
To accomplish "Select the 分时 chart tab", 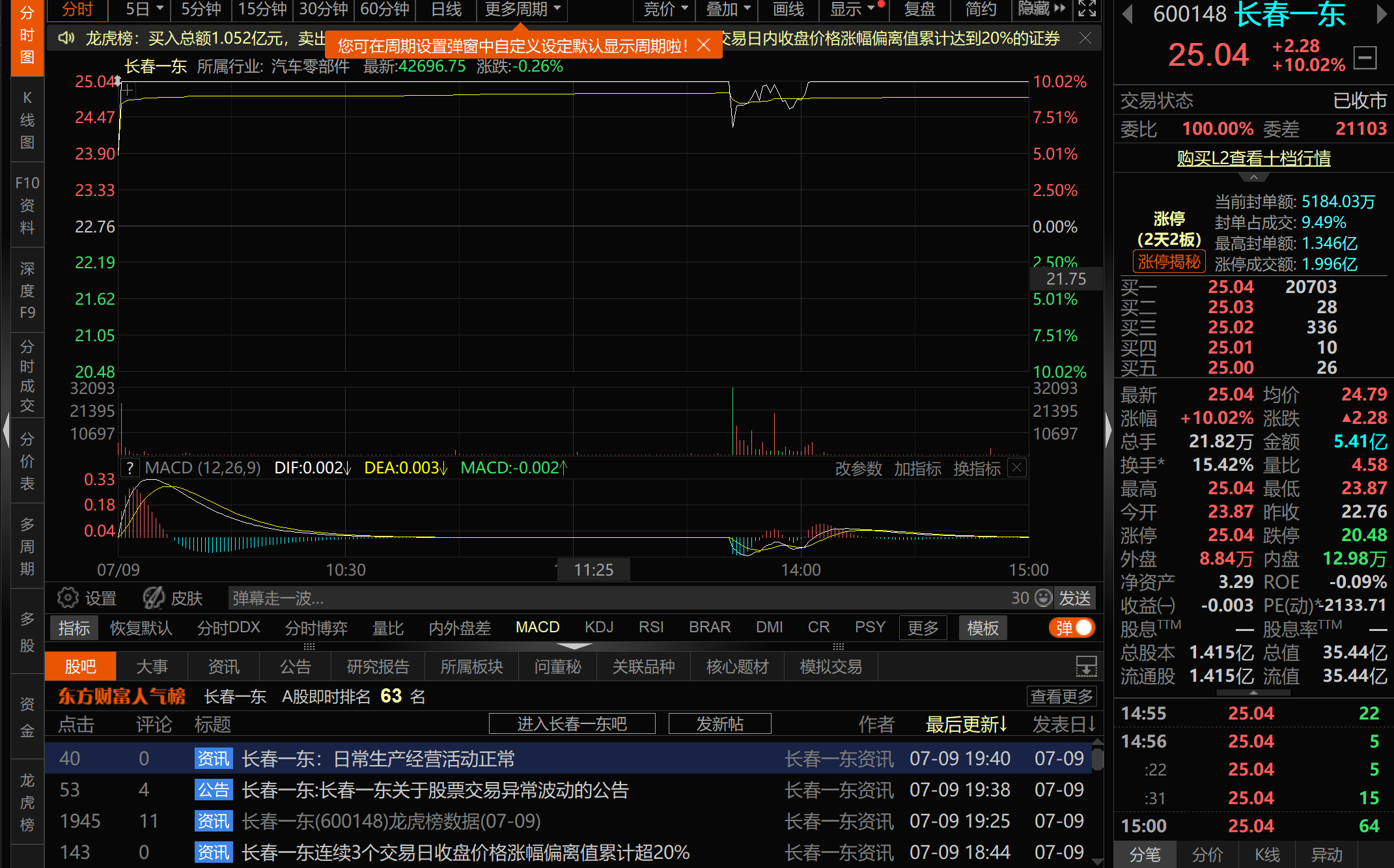I will pyautogui.click(x=77, y=9).
